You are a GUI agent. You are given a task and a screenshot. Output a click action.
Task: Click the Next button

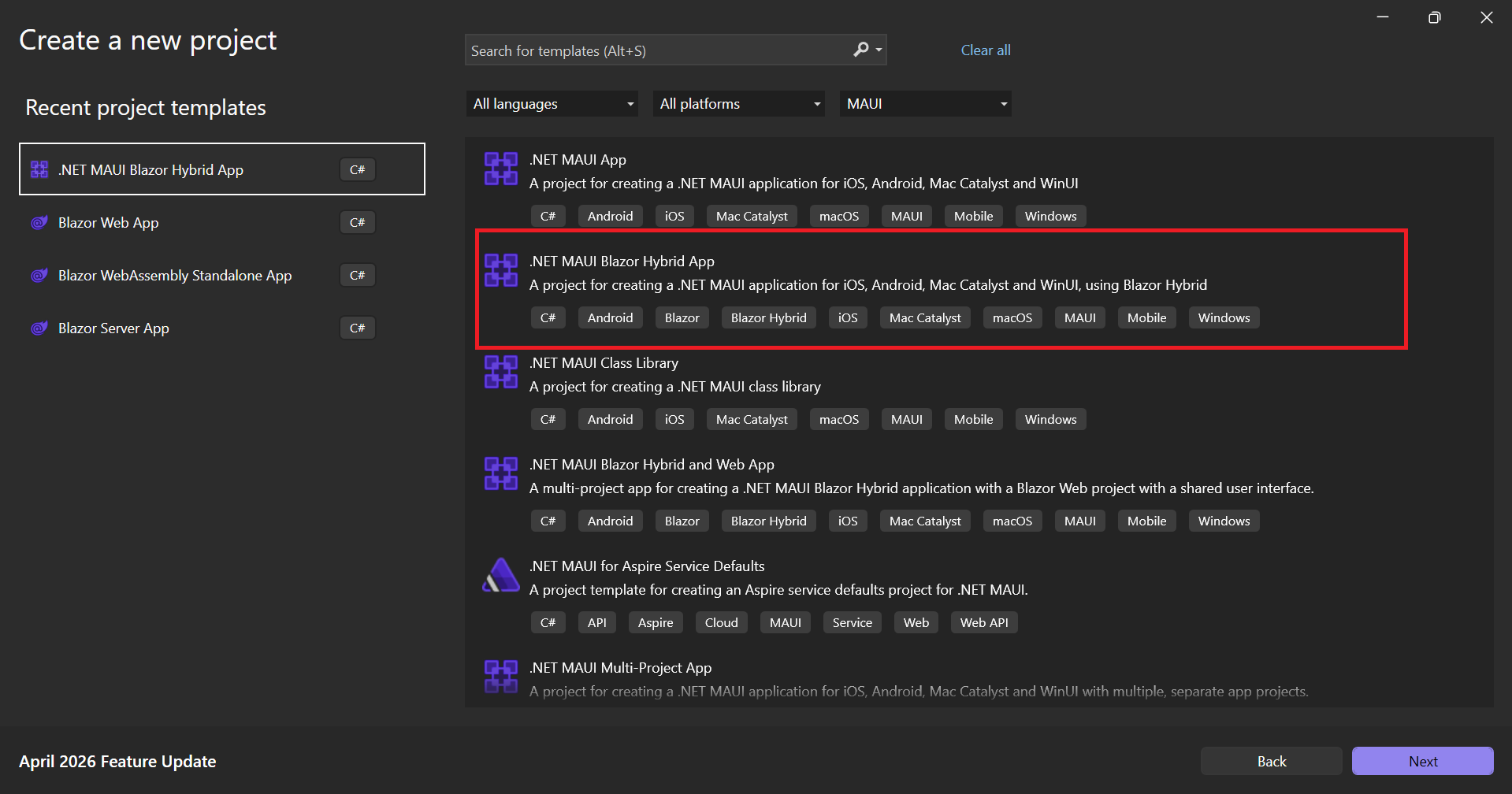(x=1422, y=761)
